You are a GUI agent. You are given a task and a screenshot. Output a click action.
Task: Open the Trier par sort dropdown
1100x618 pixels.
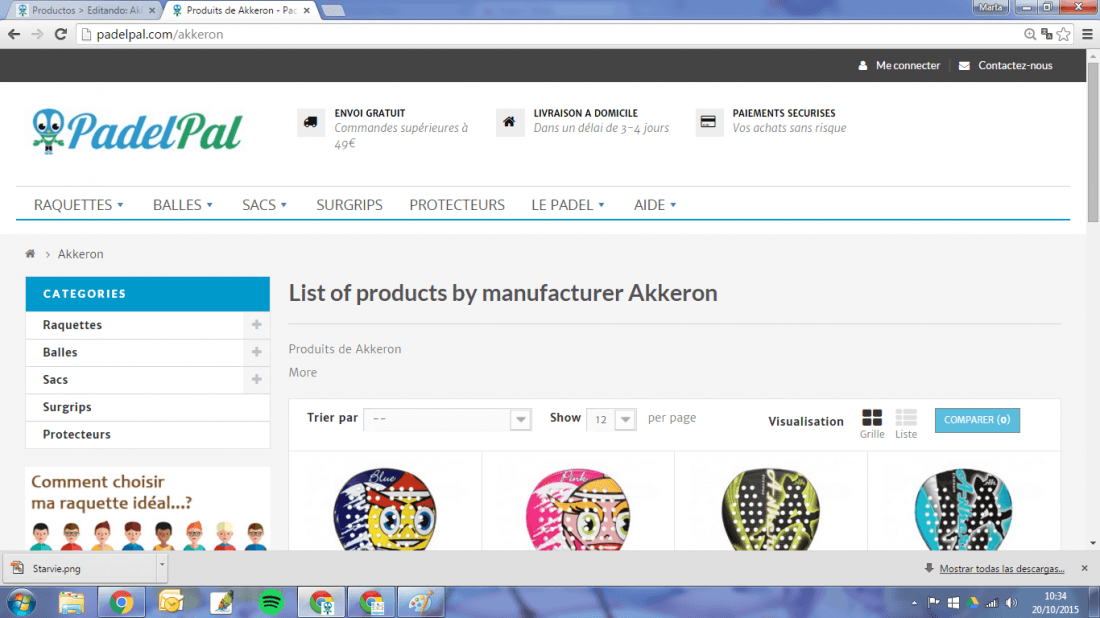point(448,419)
